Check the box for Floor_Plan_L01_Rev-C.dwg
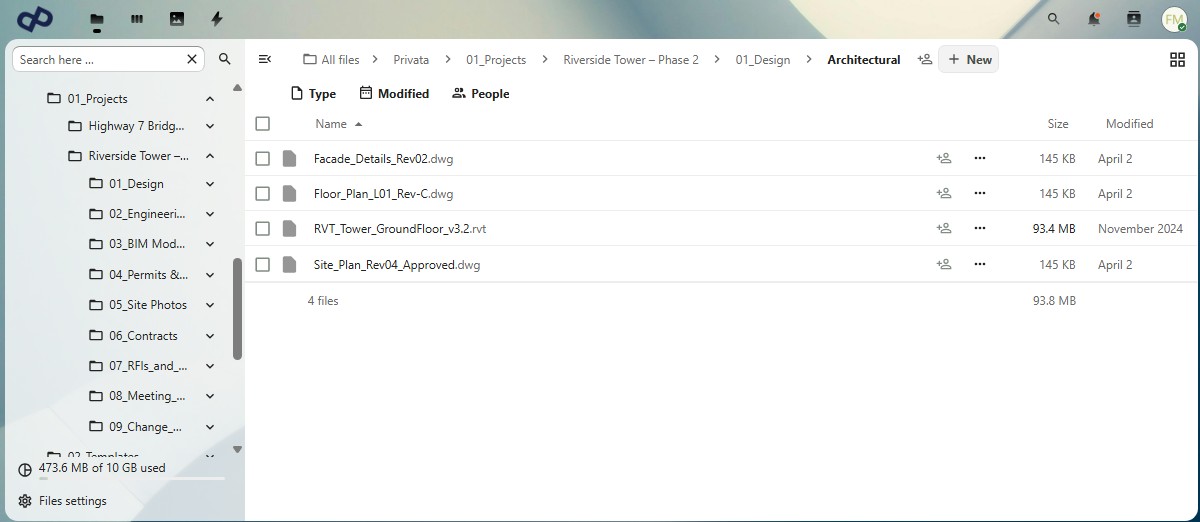This screenshot has width=1200, height=522. tap(262, 193)
